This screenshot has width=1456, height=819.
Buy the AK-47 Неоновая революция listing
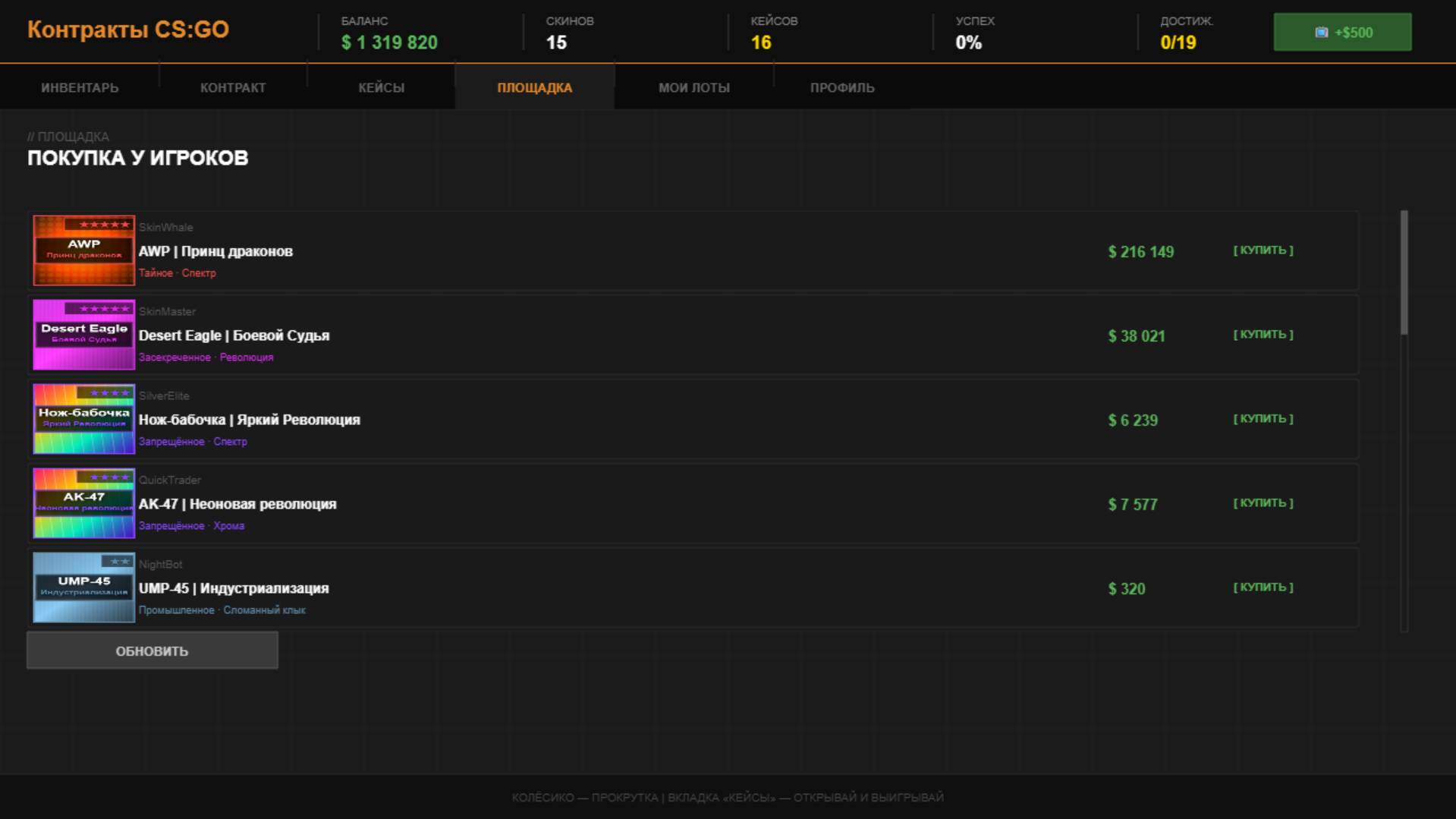pos(1263,503)
